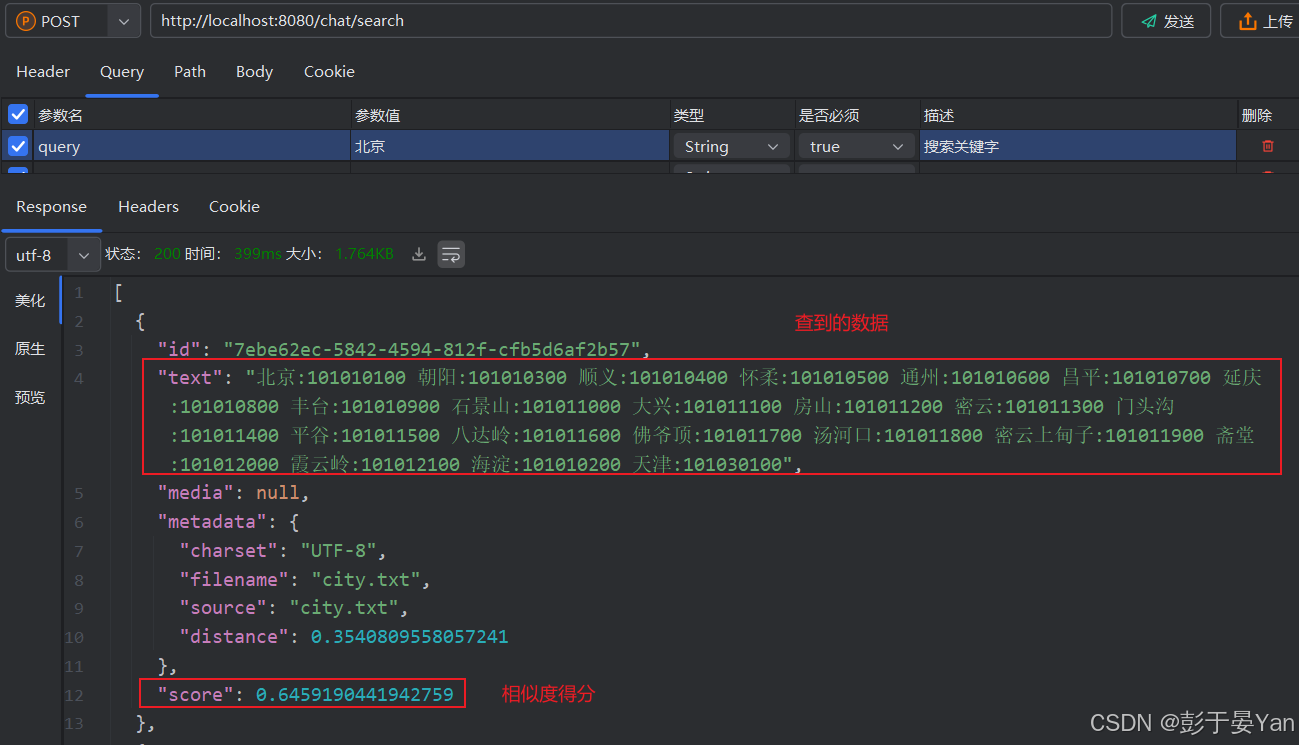Uncheck the query parameter checkbox
This screenshot has width=1299, height=745.
[x=18, y=146]
